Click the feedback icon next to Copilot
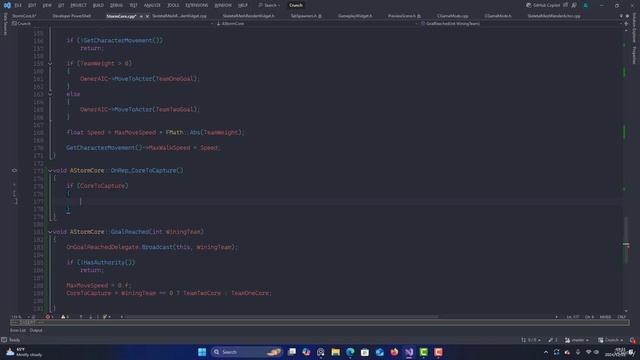 point(574,5)
